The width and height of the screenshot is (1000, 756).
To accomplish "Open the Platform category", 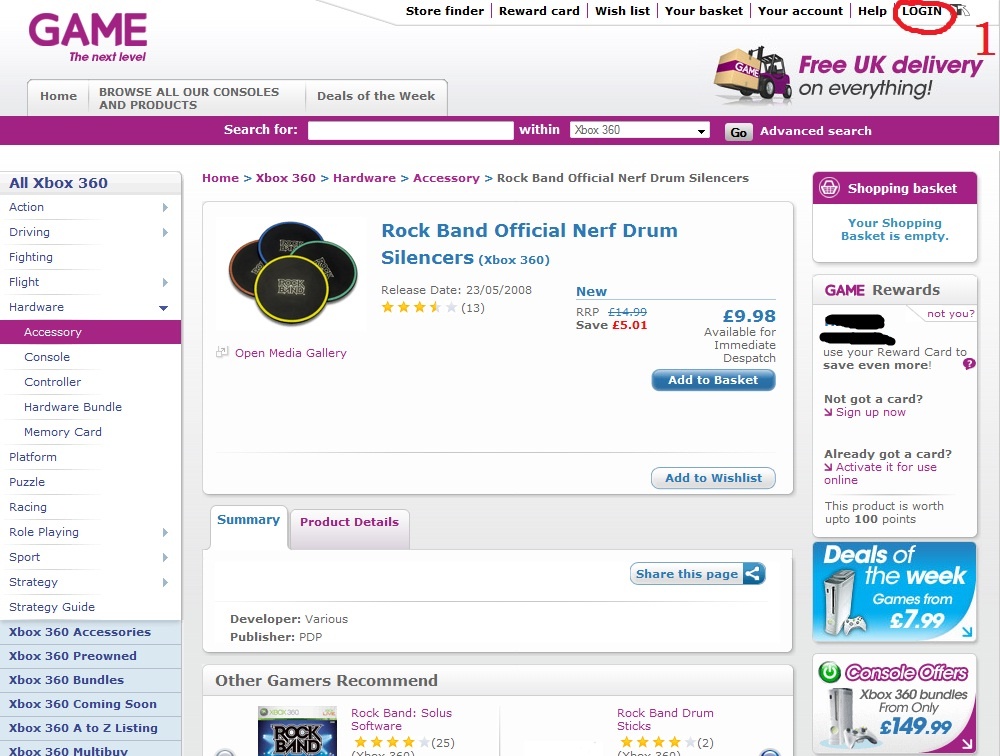I will pyautogui.click(x=33, y=457).
